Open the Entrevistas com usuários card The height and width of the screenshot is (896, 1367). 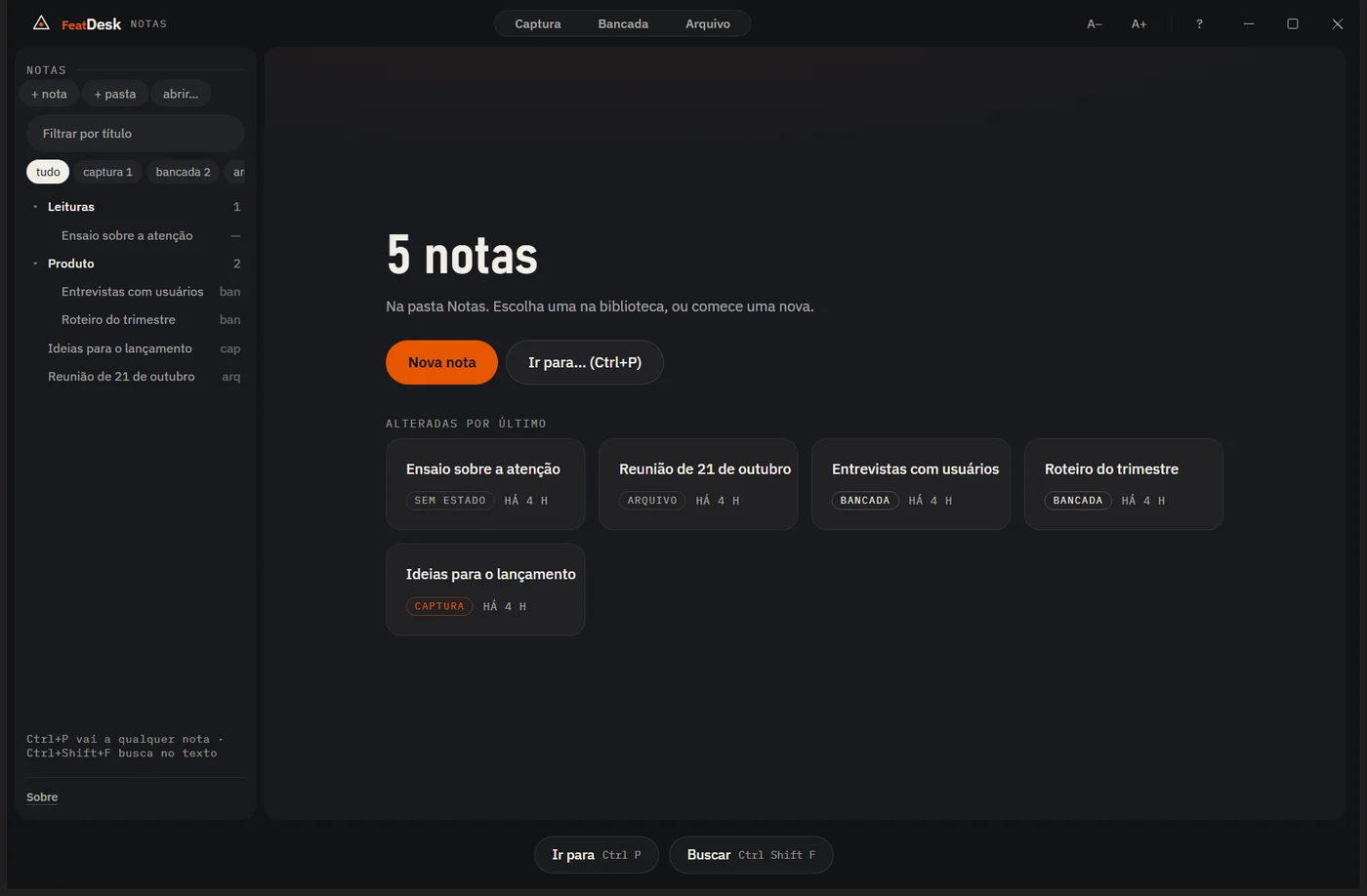(x=911, y=484)
